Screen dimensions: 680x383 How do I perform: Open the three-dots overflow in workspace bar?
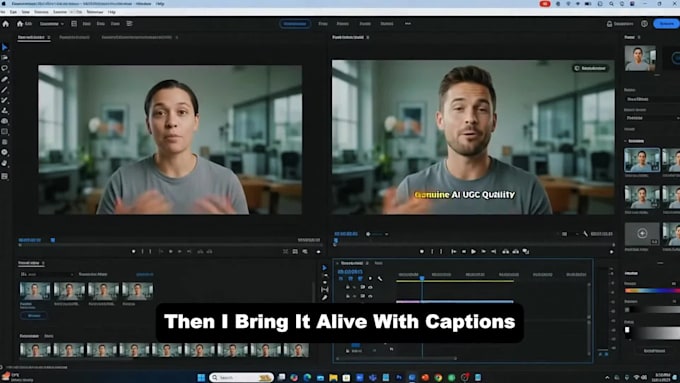coord(408,23)
